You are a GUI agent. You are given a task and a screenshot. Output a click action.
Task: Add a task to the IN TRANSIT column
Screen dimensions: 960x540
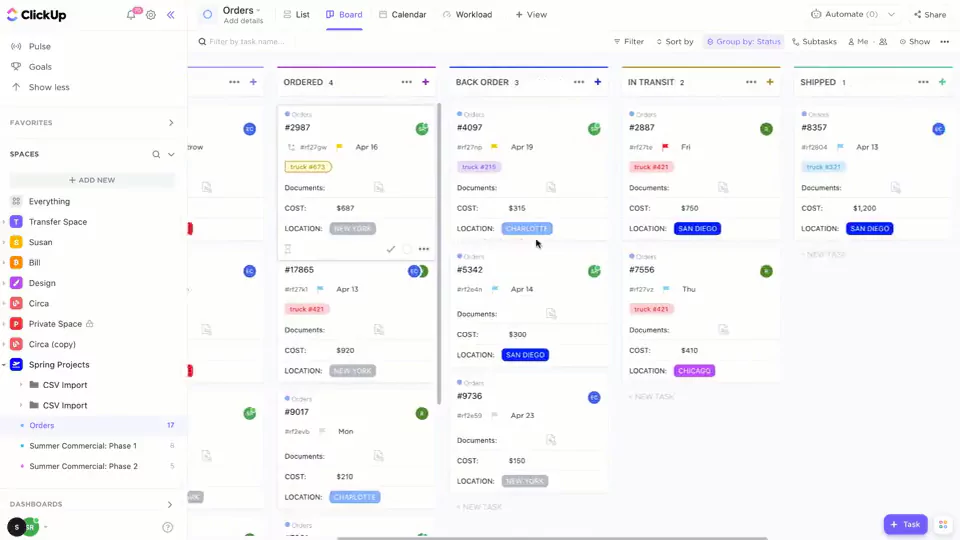(770, 82)
